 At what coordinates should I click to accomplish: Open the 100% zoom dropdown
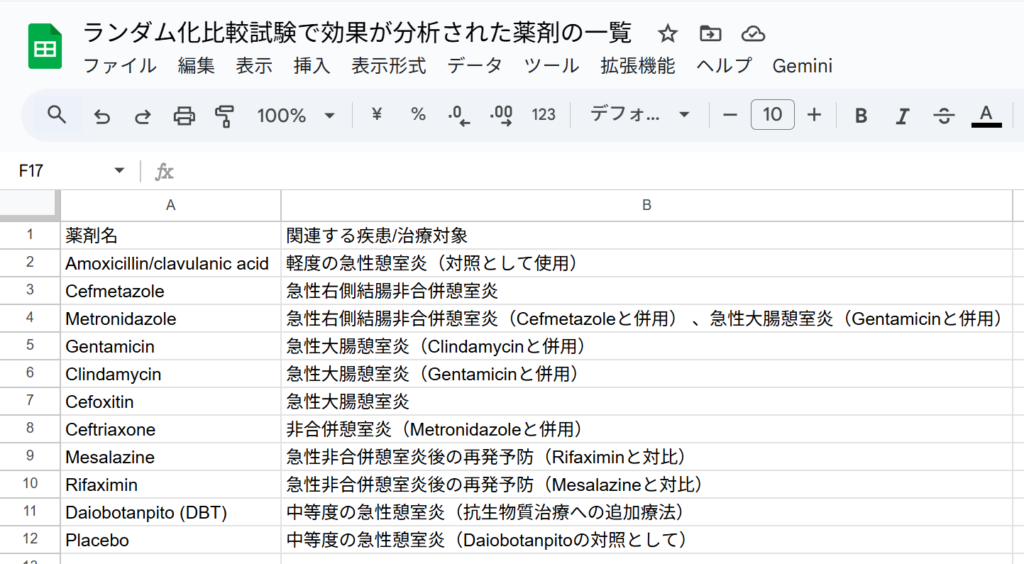295,116
